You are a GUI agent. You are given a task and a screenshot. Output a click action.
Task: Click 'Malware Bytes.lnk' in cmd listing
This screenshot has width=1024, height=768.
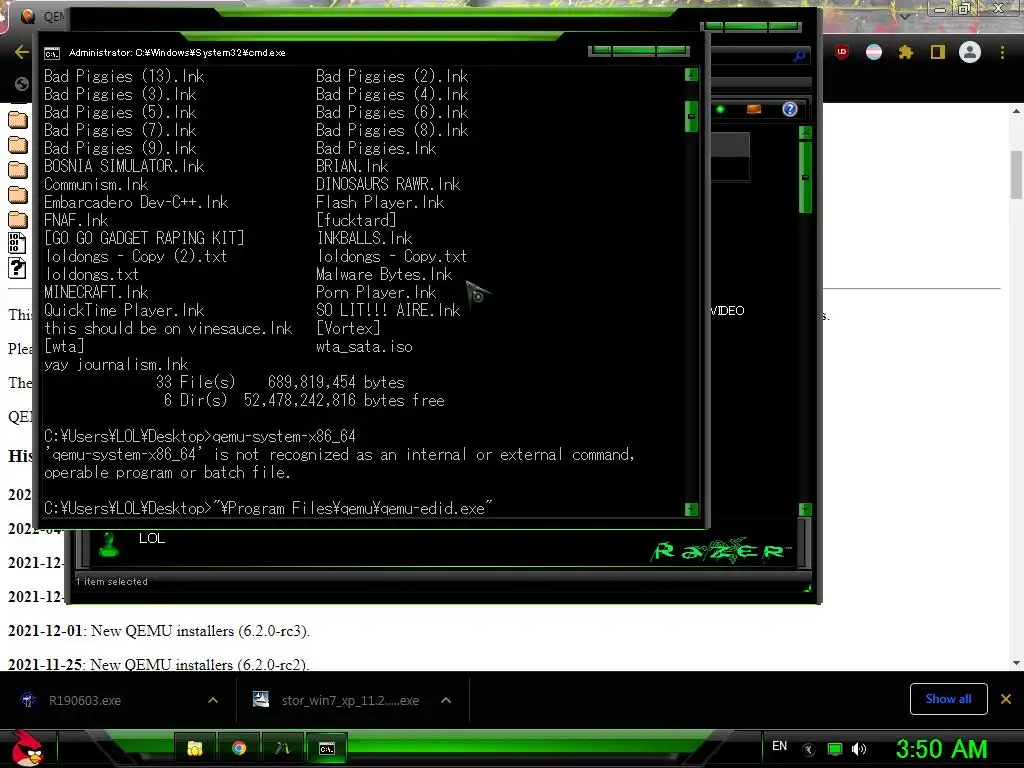[384, 274]
